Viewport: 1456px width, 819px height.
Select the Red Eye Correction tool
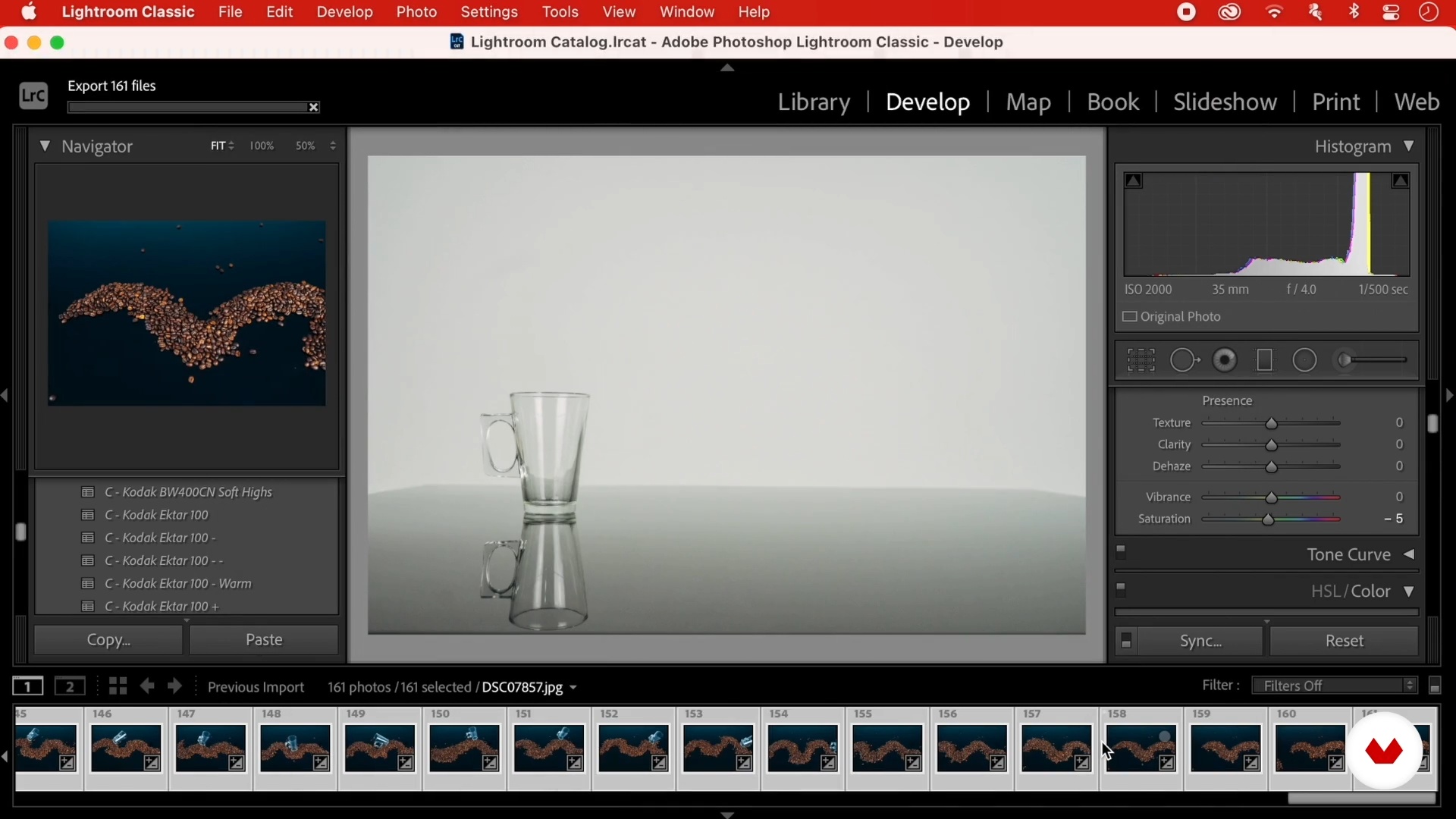point(1225,360)
